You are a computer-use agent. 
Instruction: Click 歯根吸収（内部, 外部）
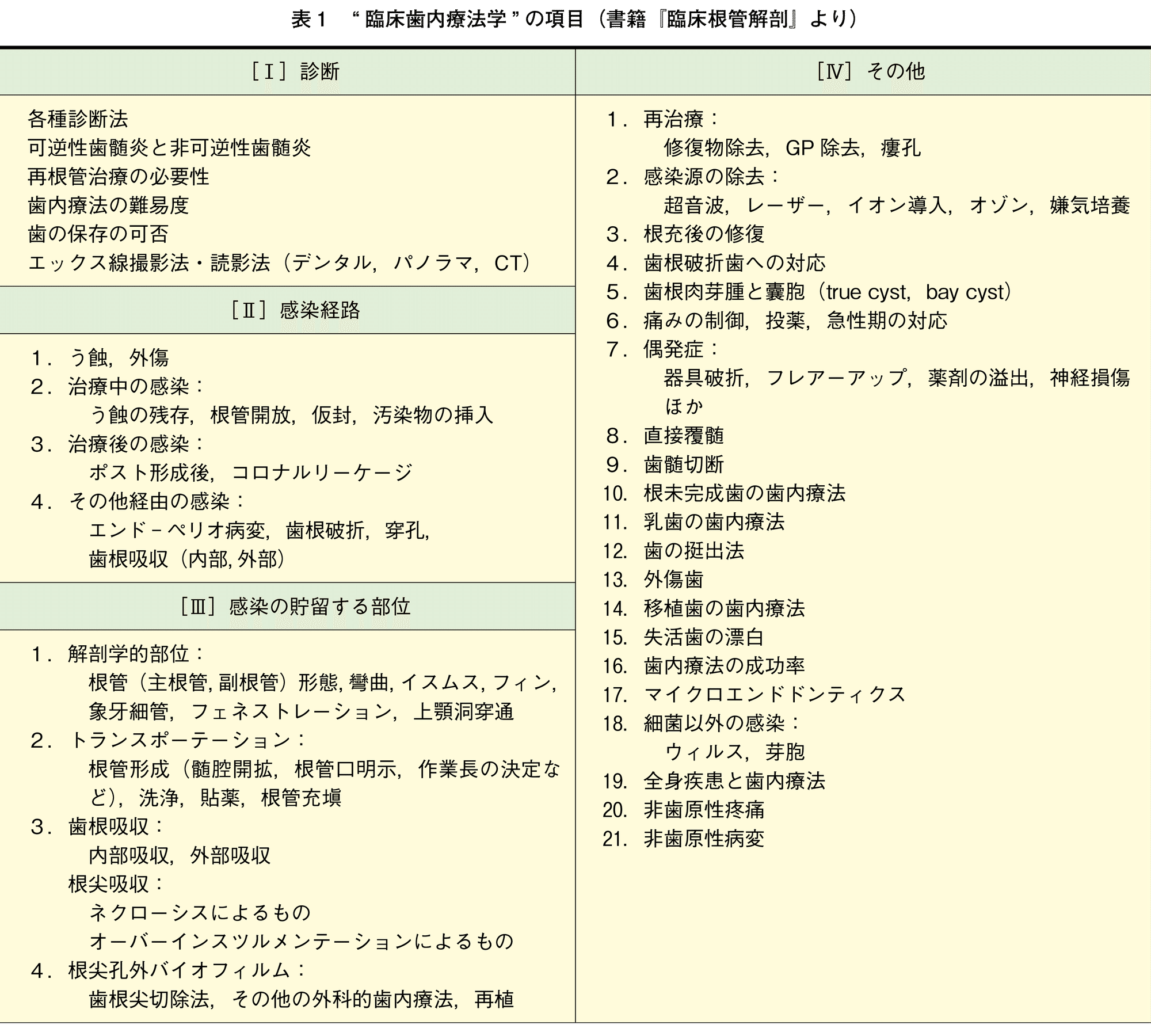pos(188,559)
